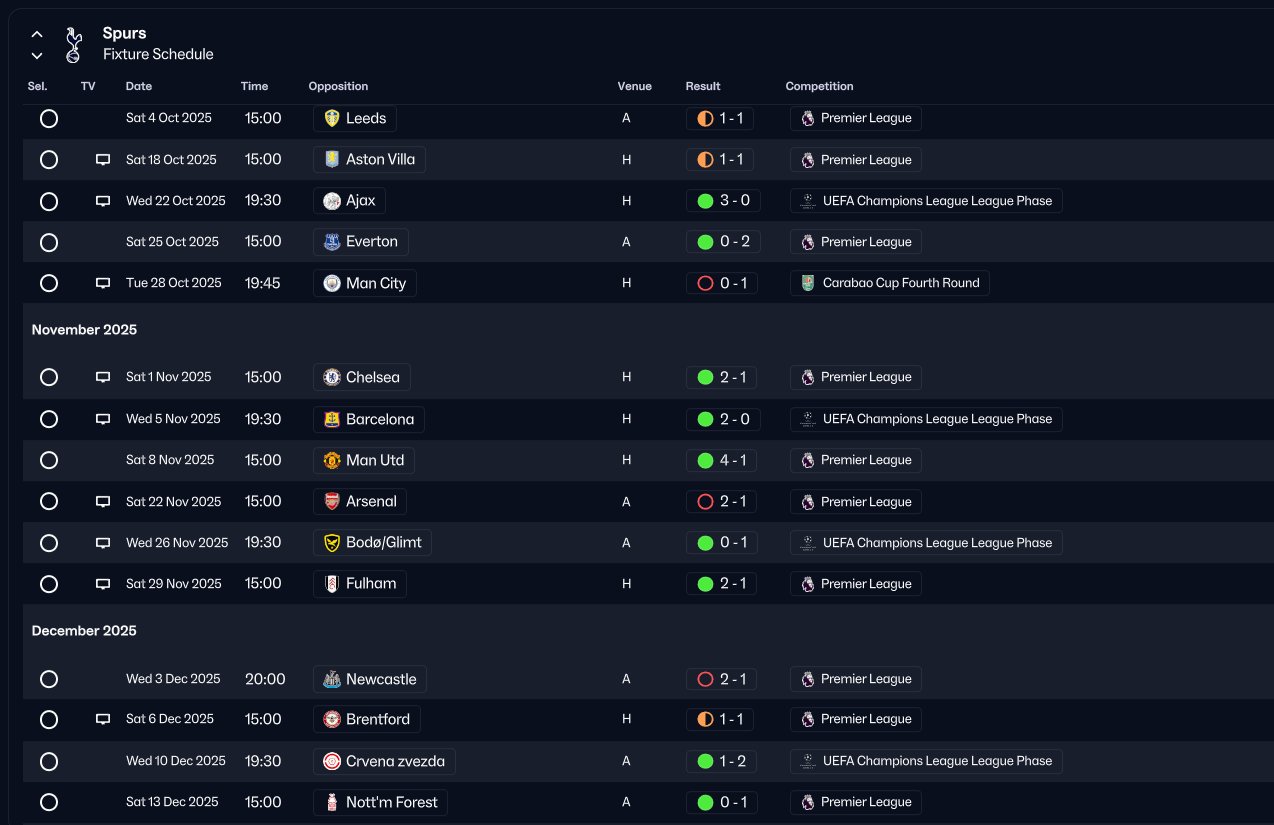Collapse the November 2025 section header
1274x825 pixels.
tap(84, 330)
